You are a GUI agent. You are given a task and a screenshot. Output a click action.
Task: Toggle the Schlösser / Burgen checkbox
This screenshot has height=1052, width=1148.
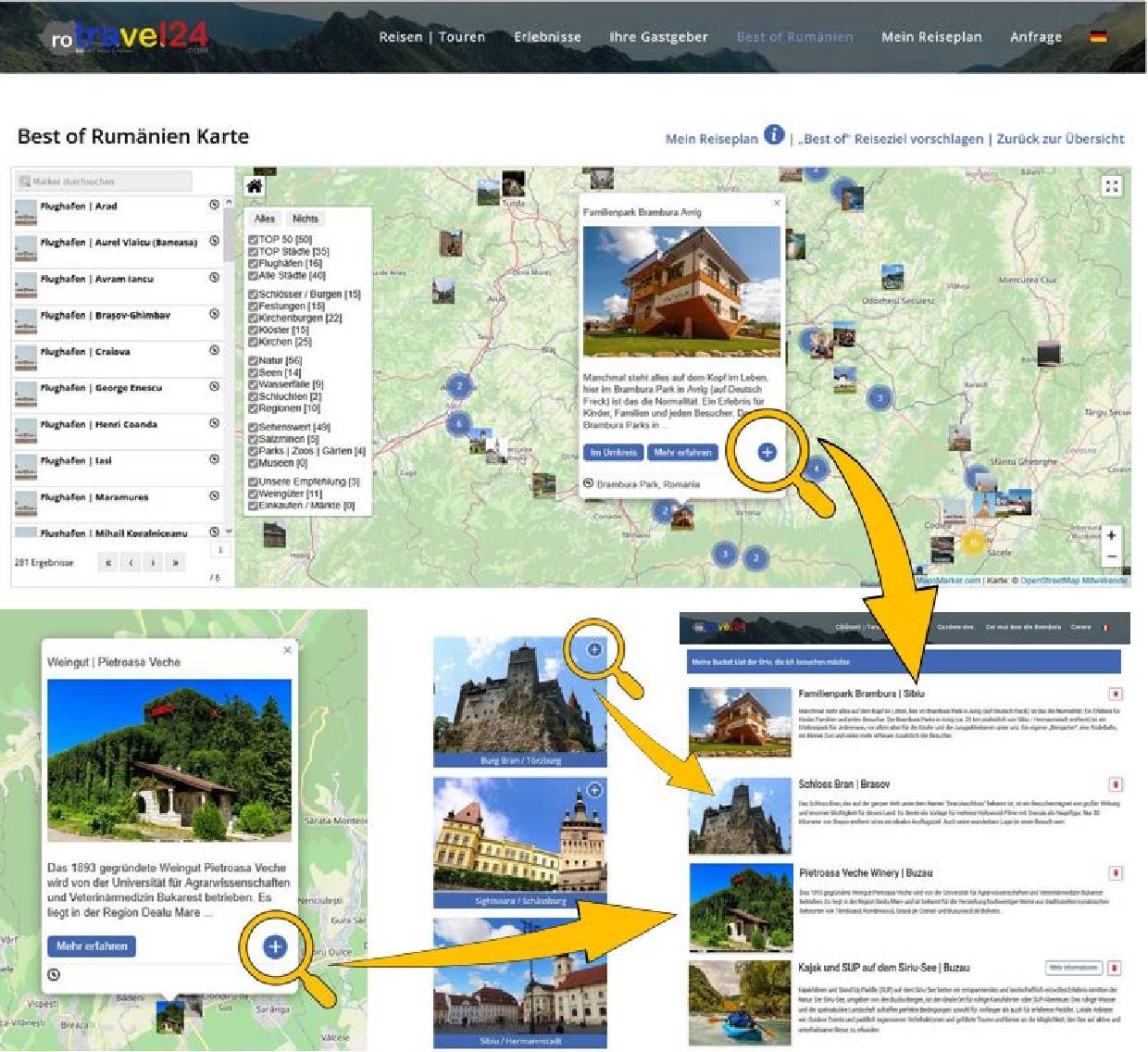(x=253, y=294)
